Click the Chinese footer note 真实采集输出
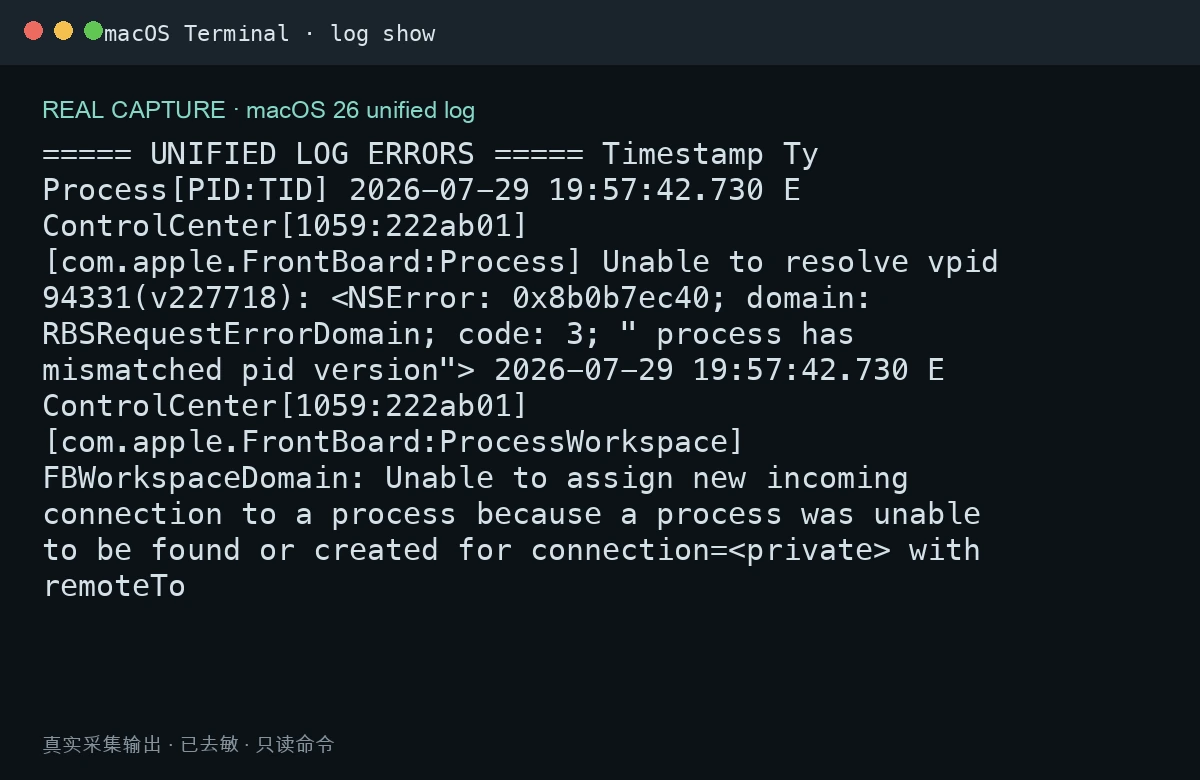 pos(102,744)
